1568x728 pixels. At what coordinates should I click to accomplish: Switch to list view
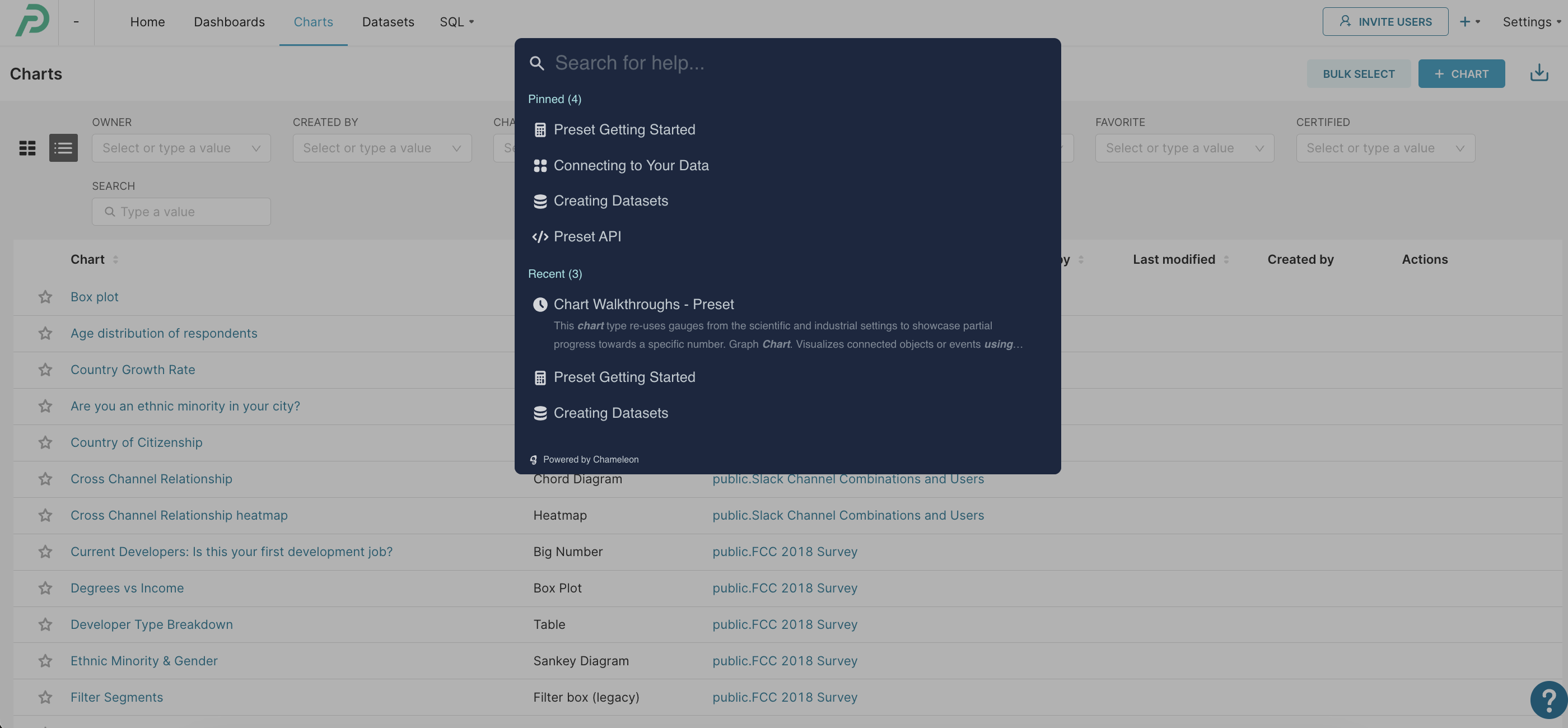pyautogui.click(x=63, y=148)
